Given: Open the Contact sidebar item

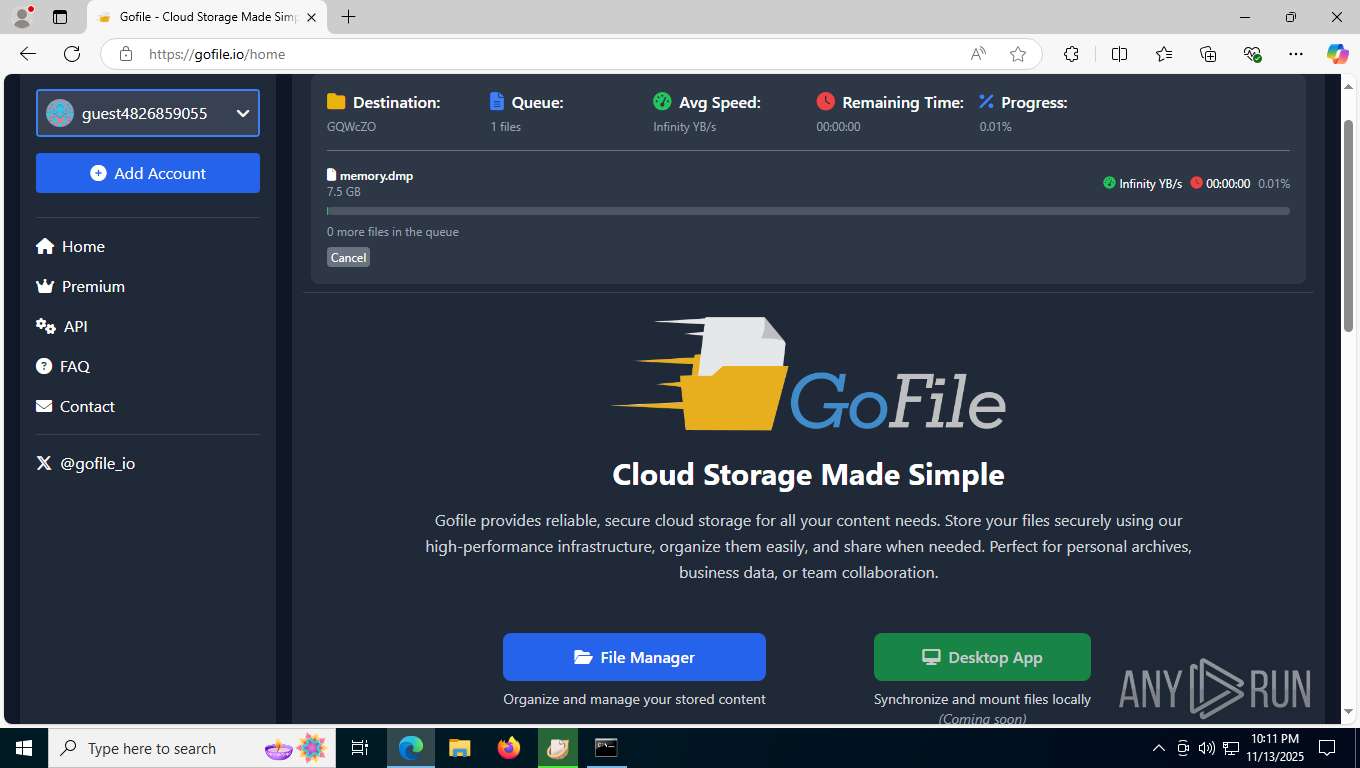Looking at the screenshot, I should 75,406.
